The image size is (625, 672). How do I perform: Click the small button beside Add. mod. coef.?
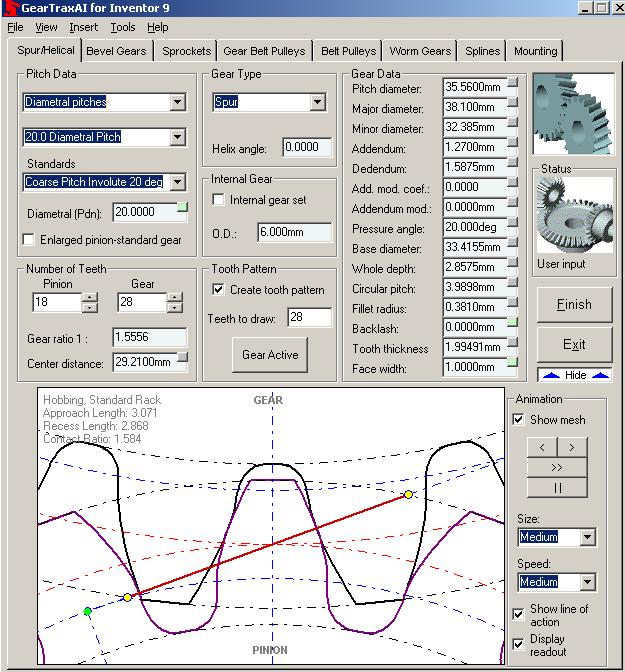point(512,182)
